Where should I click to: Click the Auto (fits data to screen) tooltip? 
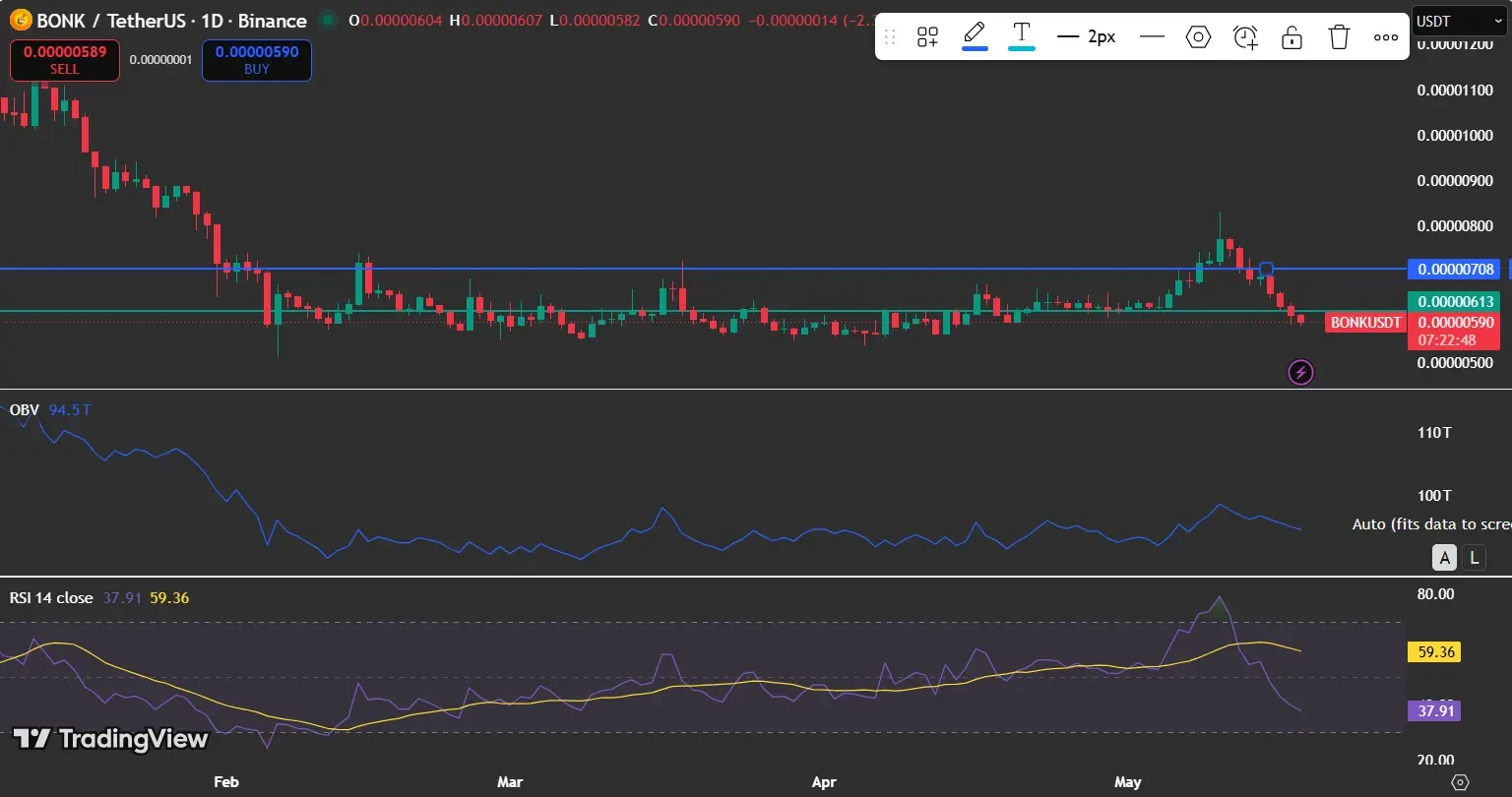tap(1431, 524)
